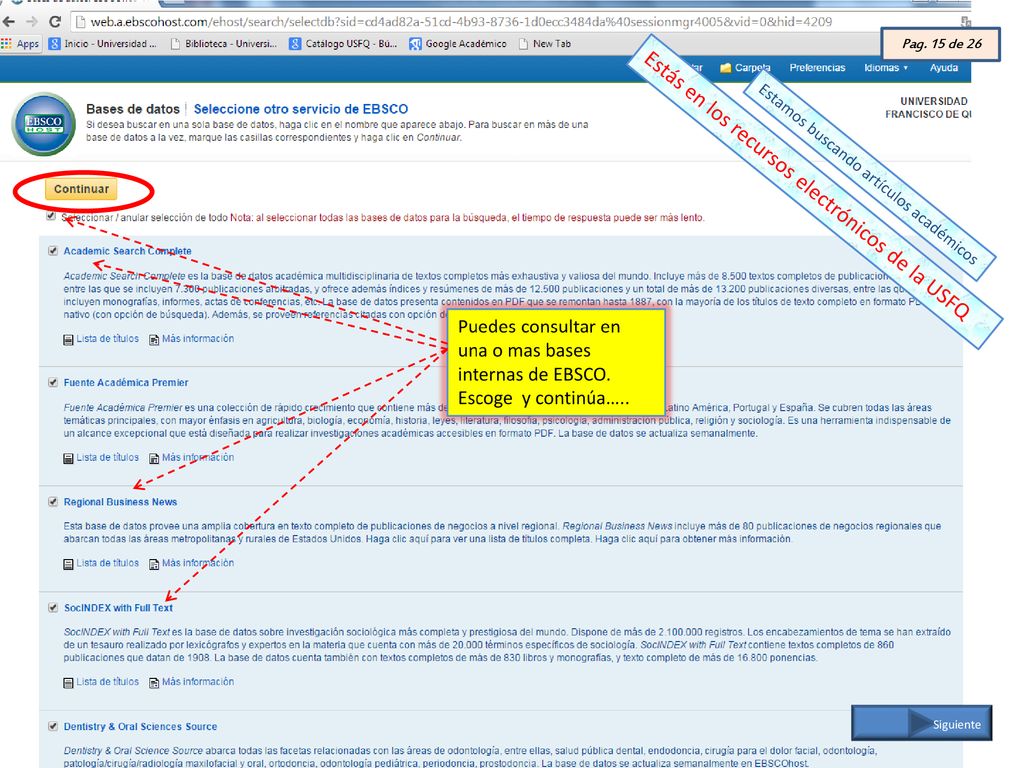Open Regional Business News database link
1024x768 pixels.
click(x=120, y=502)
